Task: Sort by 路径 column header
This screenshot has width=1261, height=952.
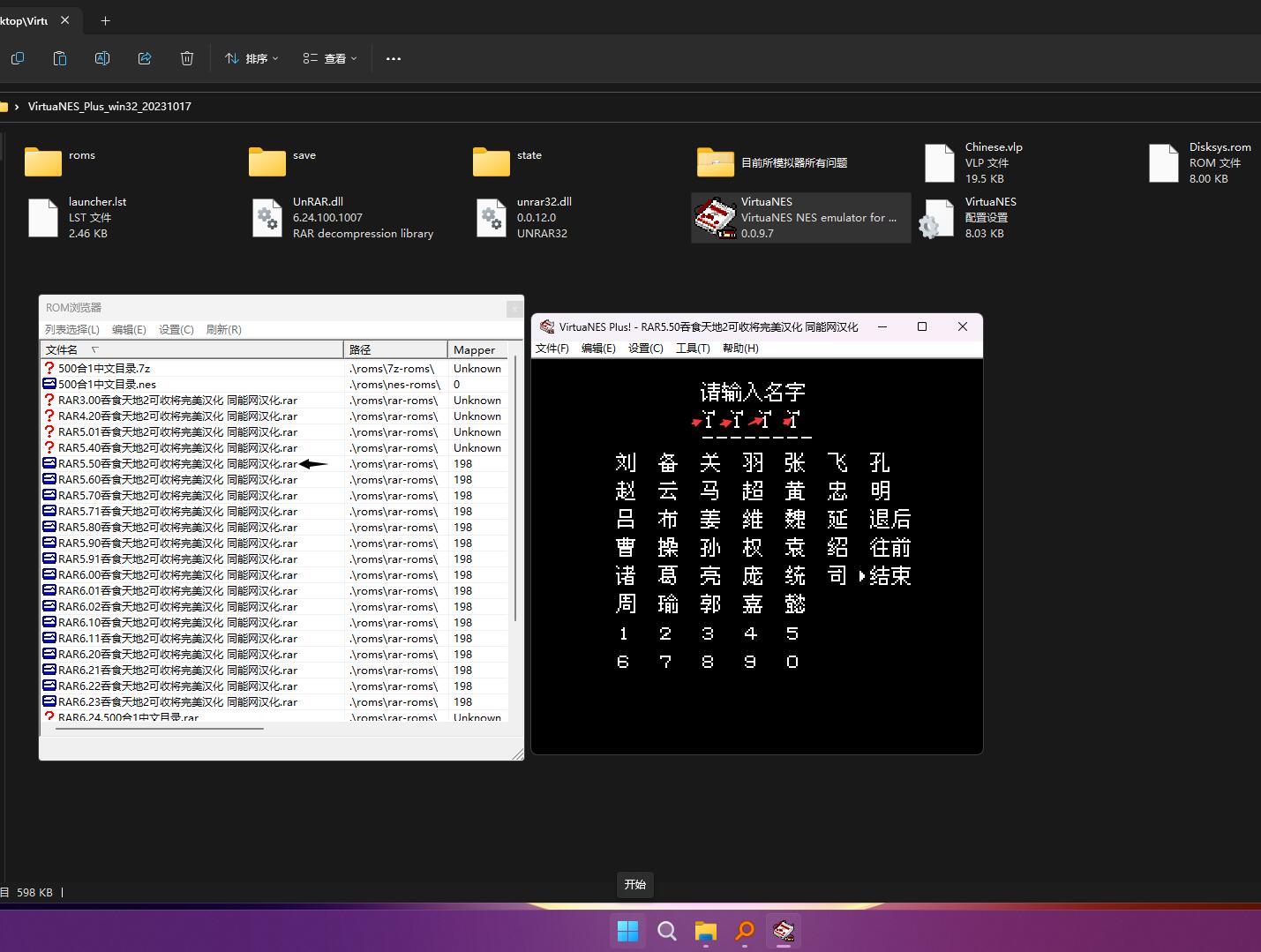Action: pos(395,349)
